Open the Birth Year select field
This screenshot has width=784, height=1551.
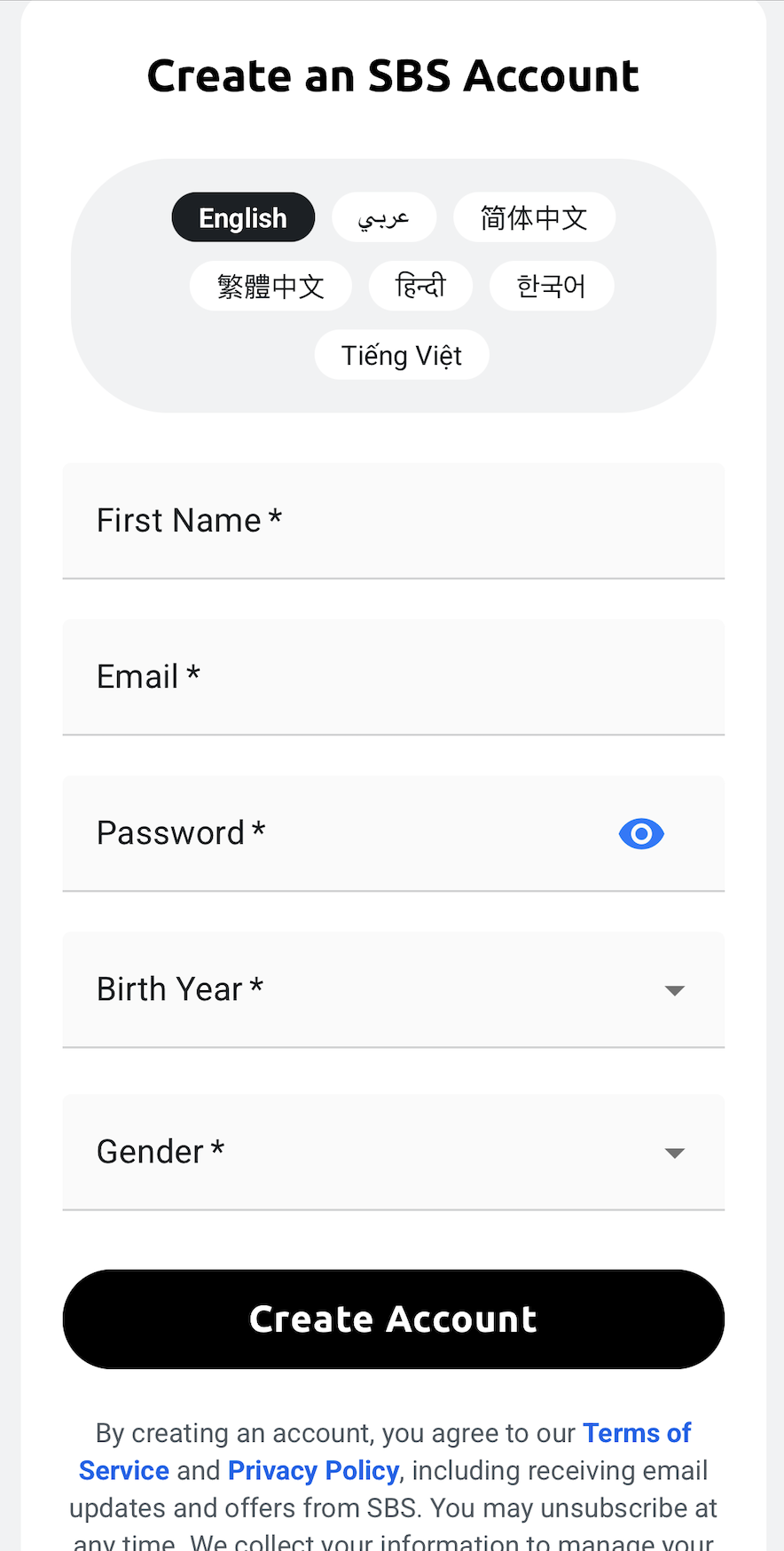[394, 989]
